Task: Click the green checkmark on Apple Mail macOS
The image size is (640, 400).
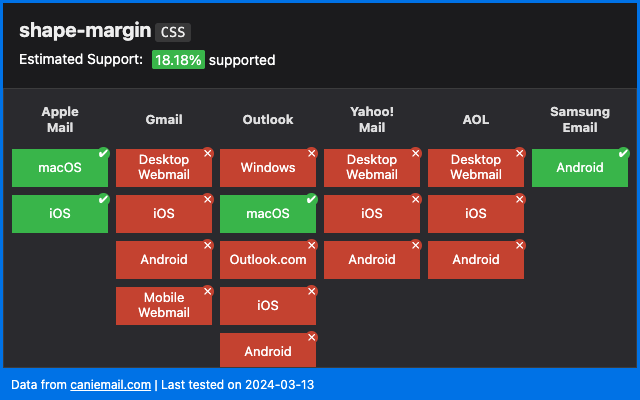Action: pos(103,153)
